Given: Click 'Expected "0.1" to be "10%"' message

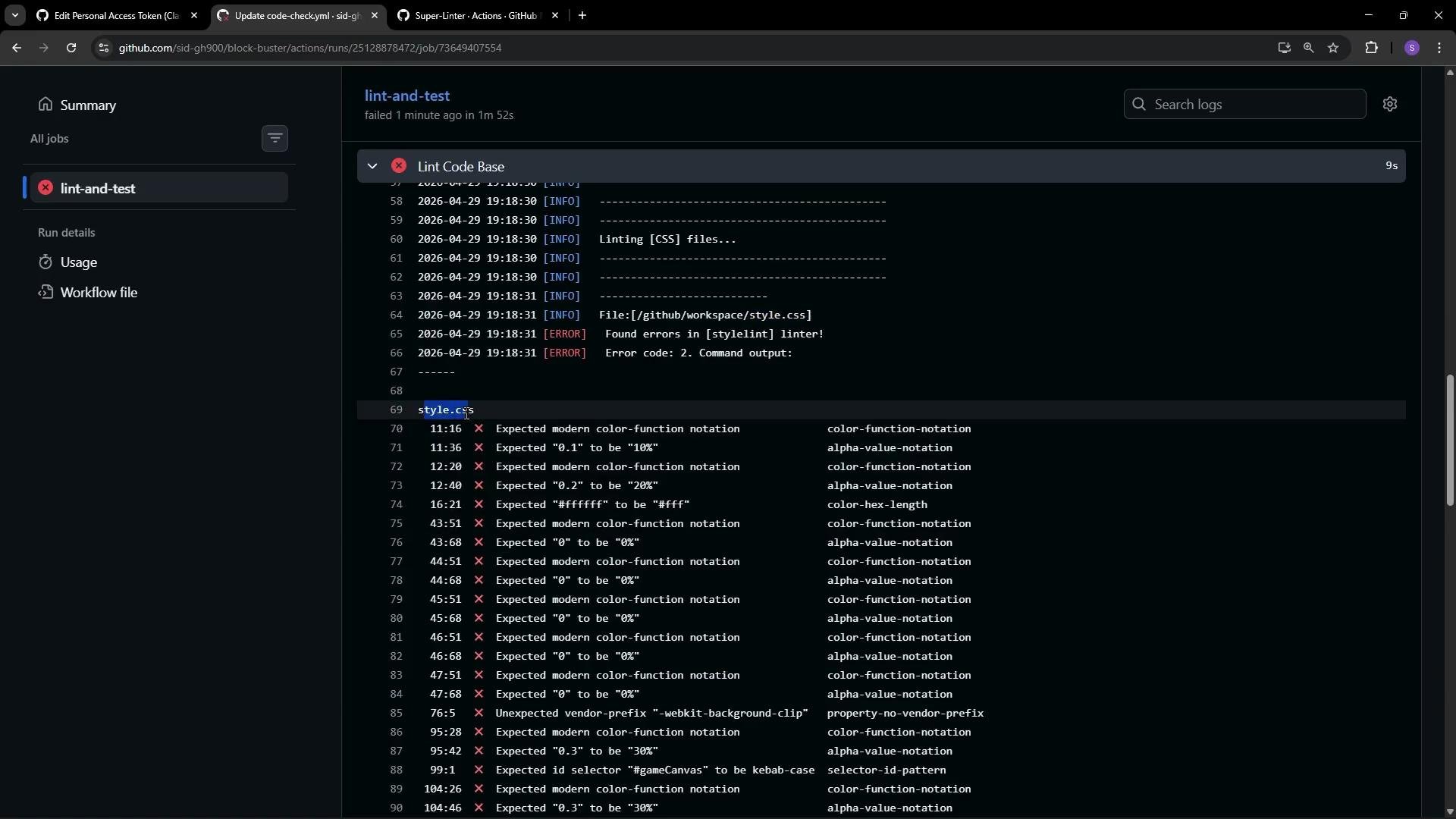Looking at the screenshot, I should 576,447.
